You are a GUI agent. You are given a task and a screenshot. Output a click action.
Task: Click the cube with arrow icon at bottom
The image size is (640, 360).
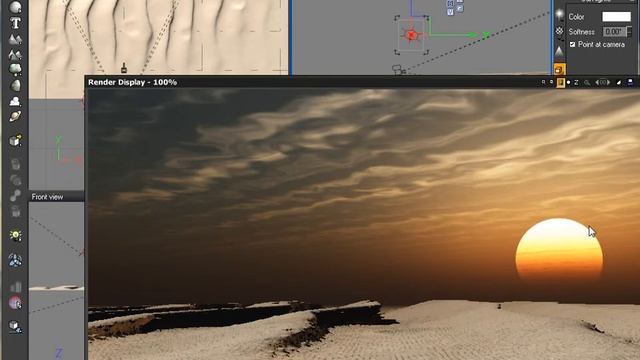(x=15, y=327)
